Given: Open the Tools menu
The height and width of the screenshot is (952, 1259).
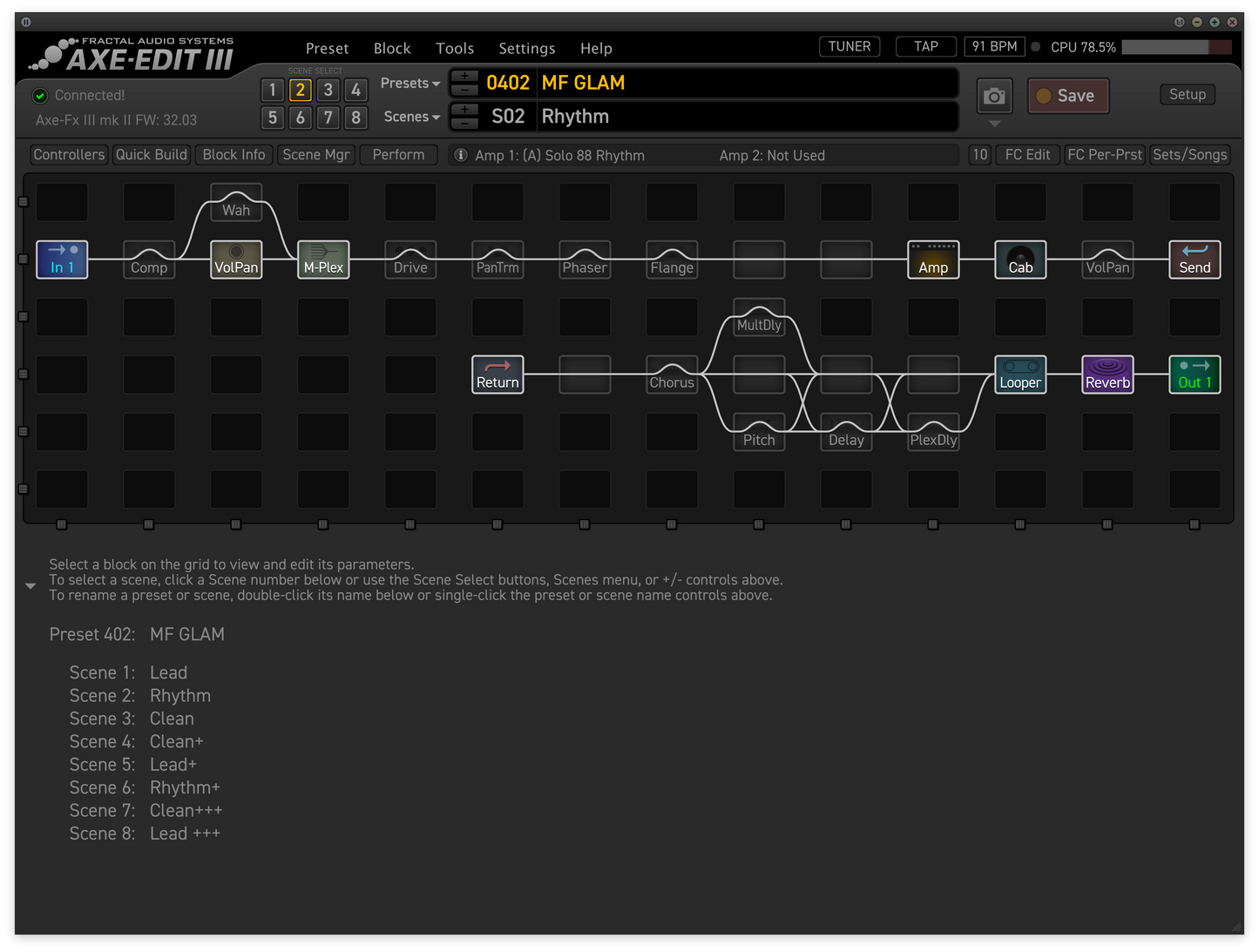Looking at the screenshot, I should click(455, 49).
